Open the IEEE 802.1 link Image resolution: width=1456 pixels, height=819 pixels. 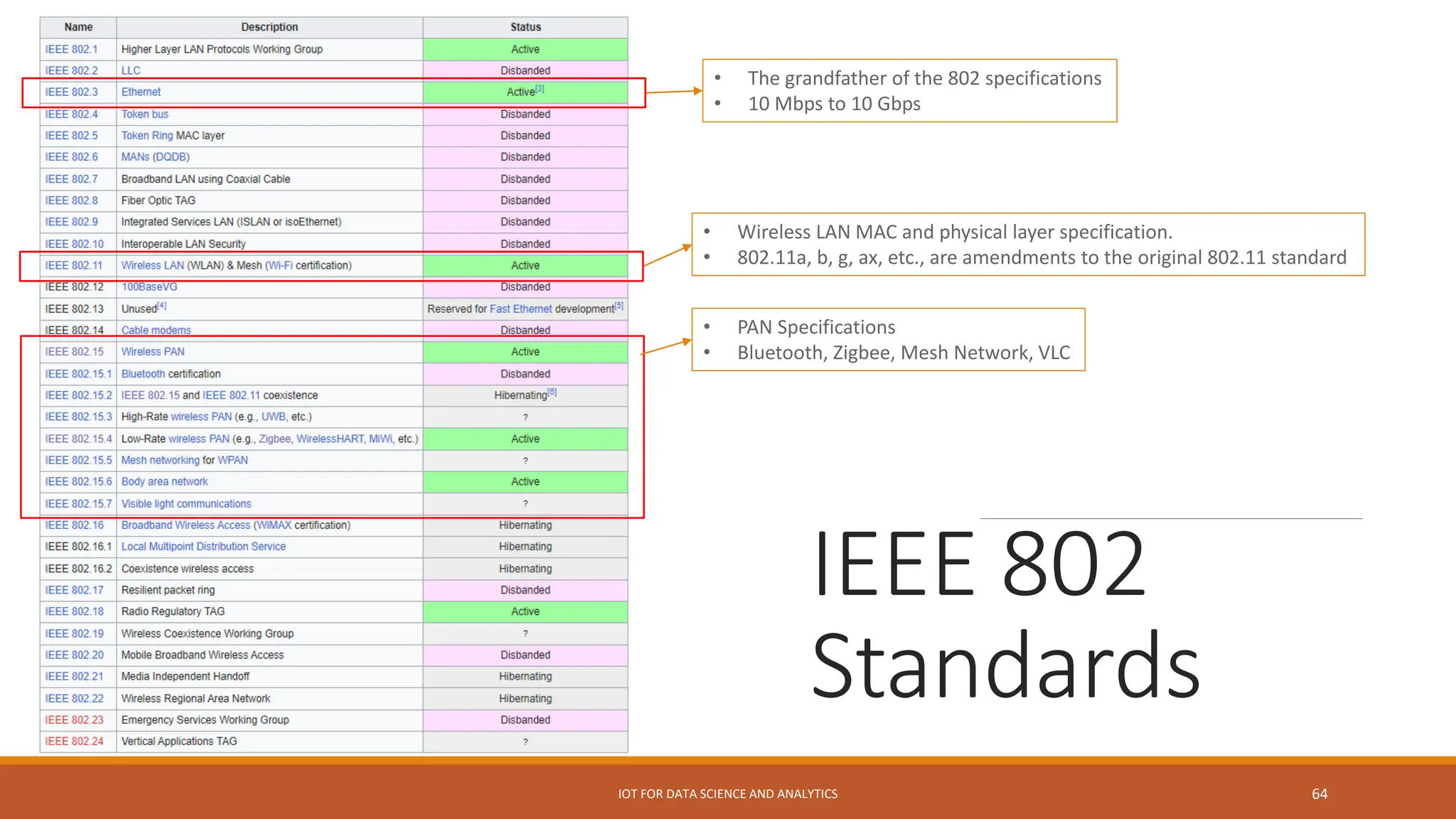click(x=71, y=49)
